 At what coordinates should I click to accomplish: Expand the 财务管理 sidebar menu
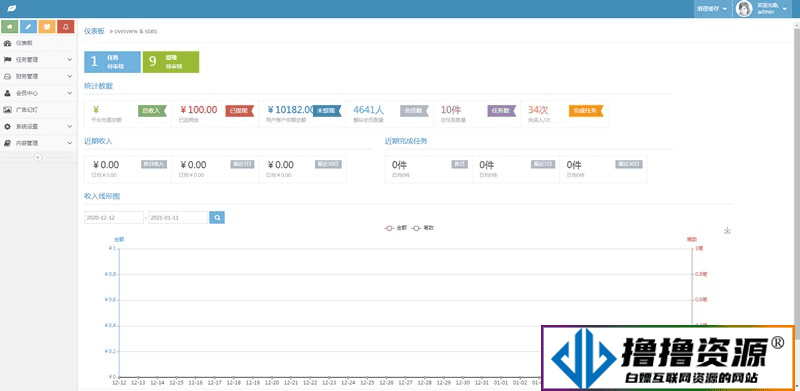39,77
